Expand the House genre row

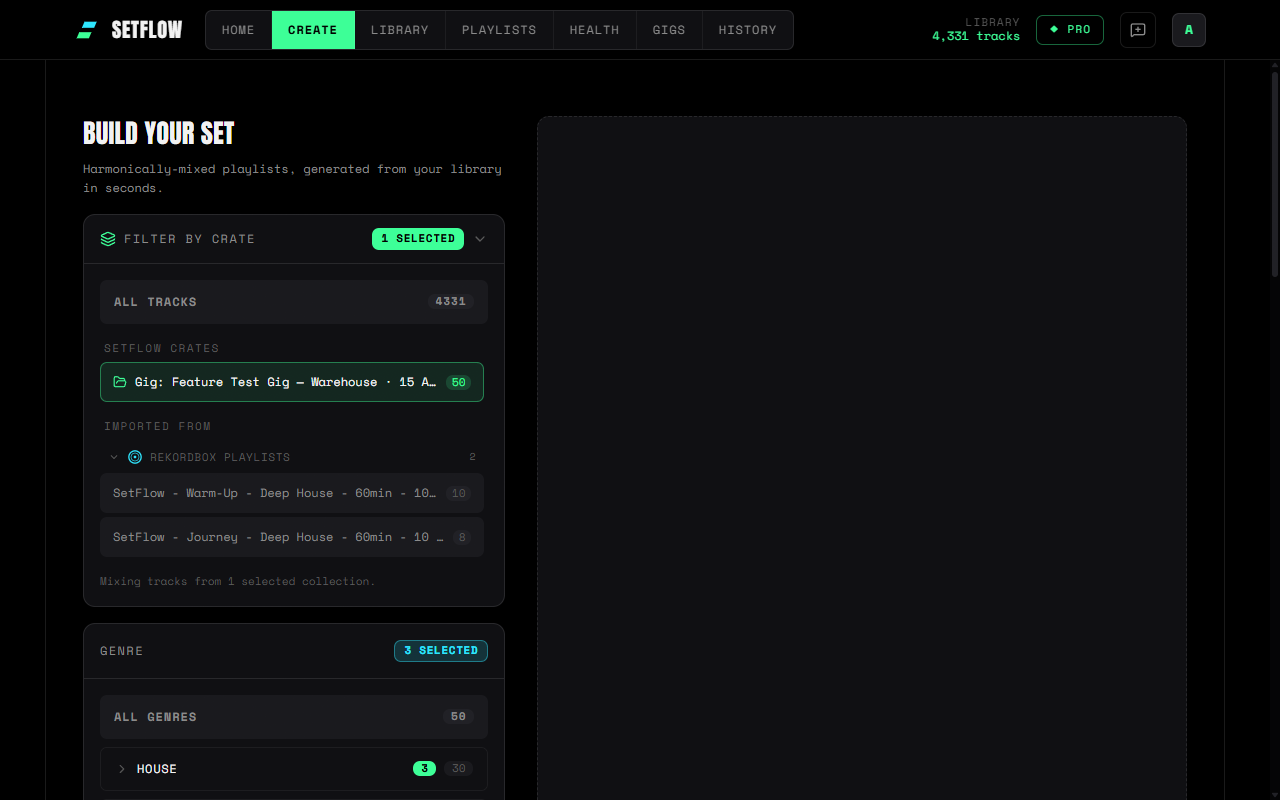(x=122, y=769)
